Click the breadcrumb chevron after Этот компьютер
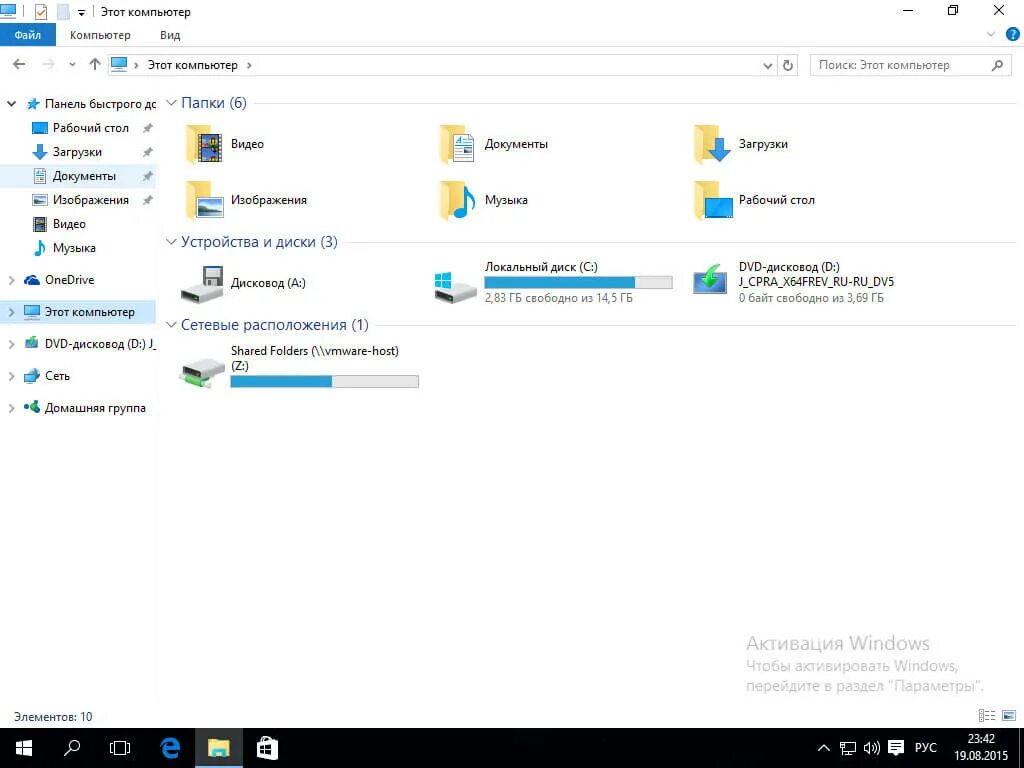This screenshot has height=768, width=1024. tap(249, 65)
